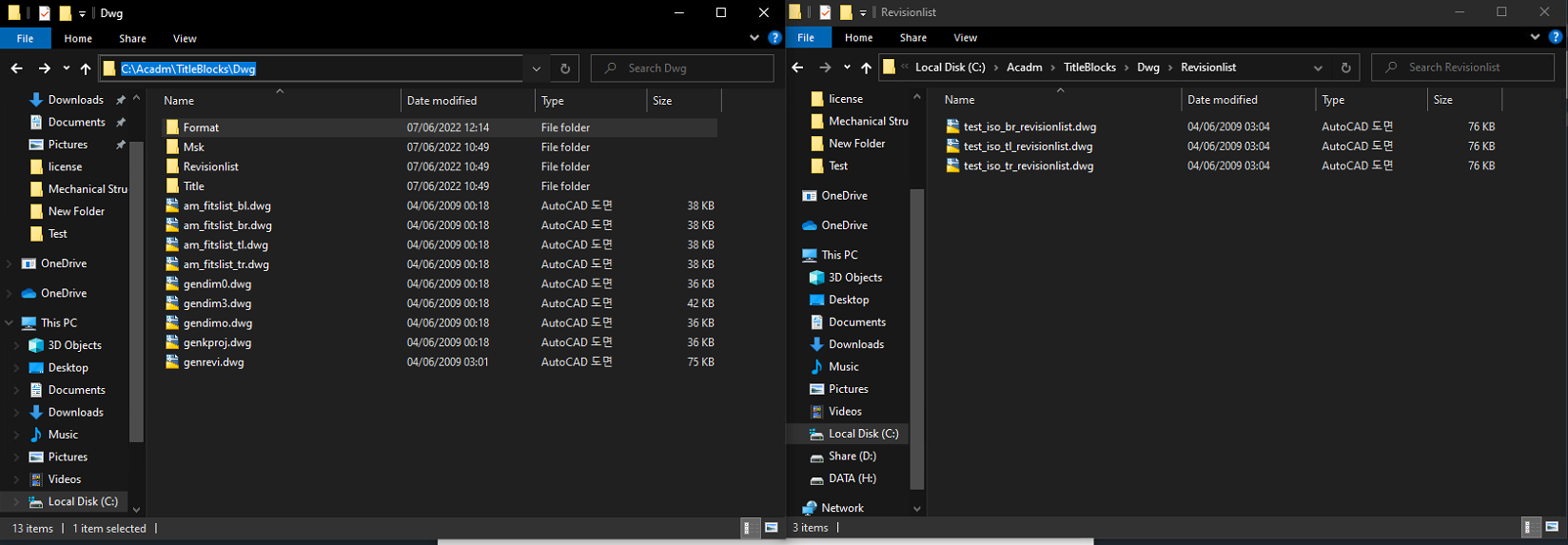Refresh the Dwg window folder view
The width and height of the screenshot is (1568, 545).
point(565,68)
